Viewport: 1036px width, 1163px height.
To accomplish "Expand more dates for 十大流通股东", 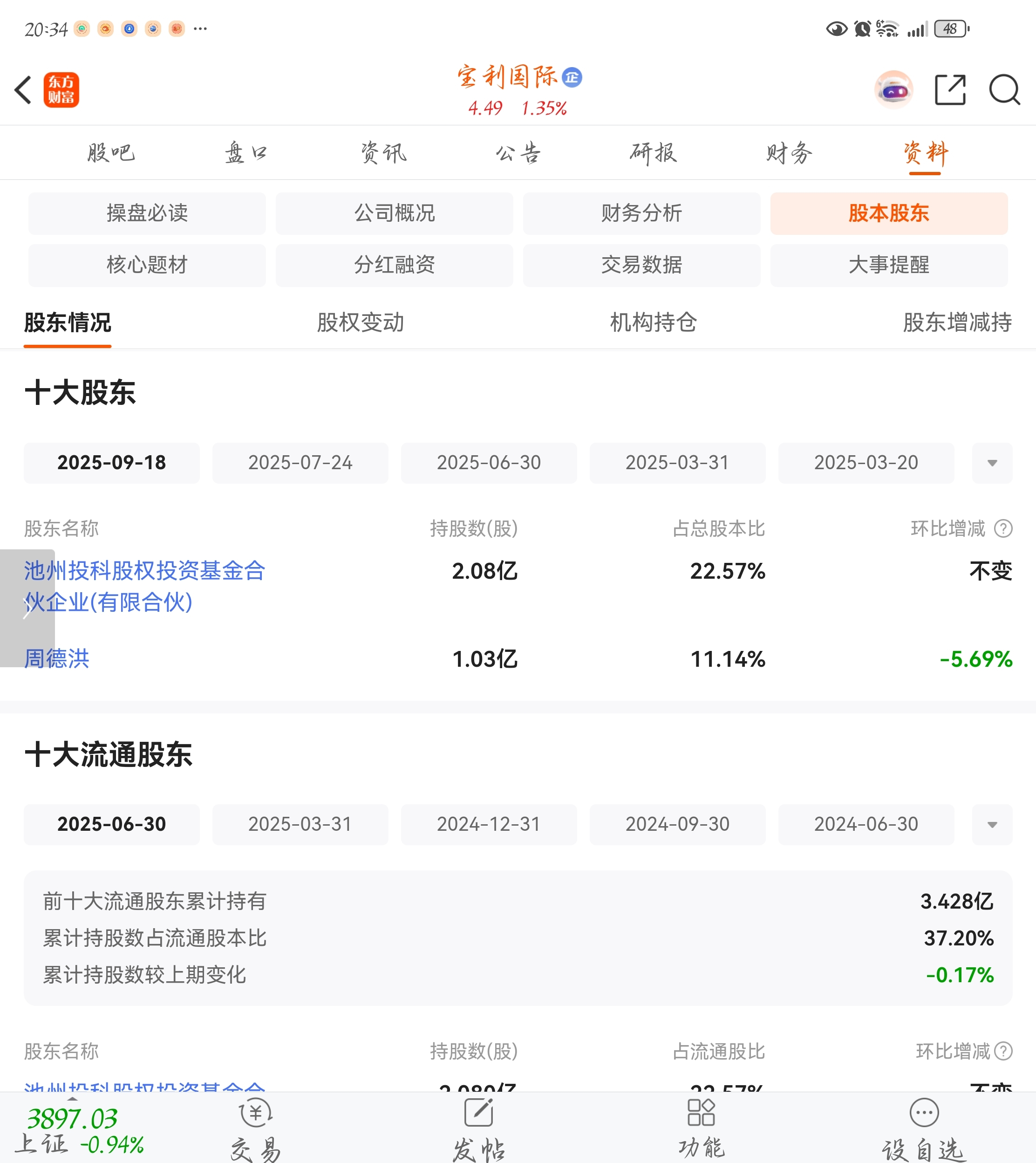I will click(x=992, y=824).
